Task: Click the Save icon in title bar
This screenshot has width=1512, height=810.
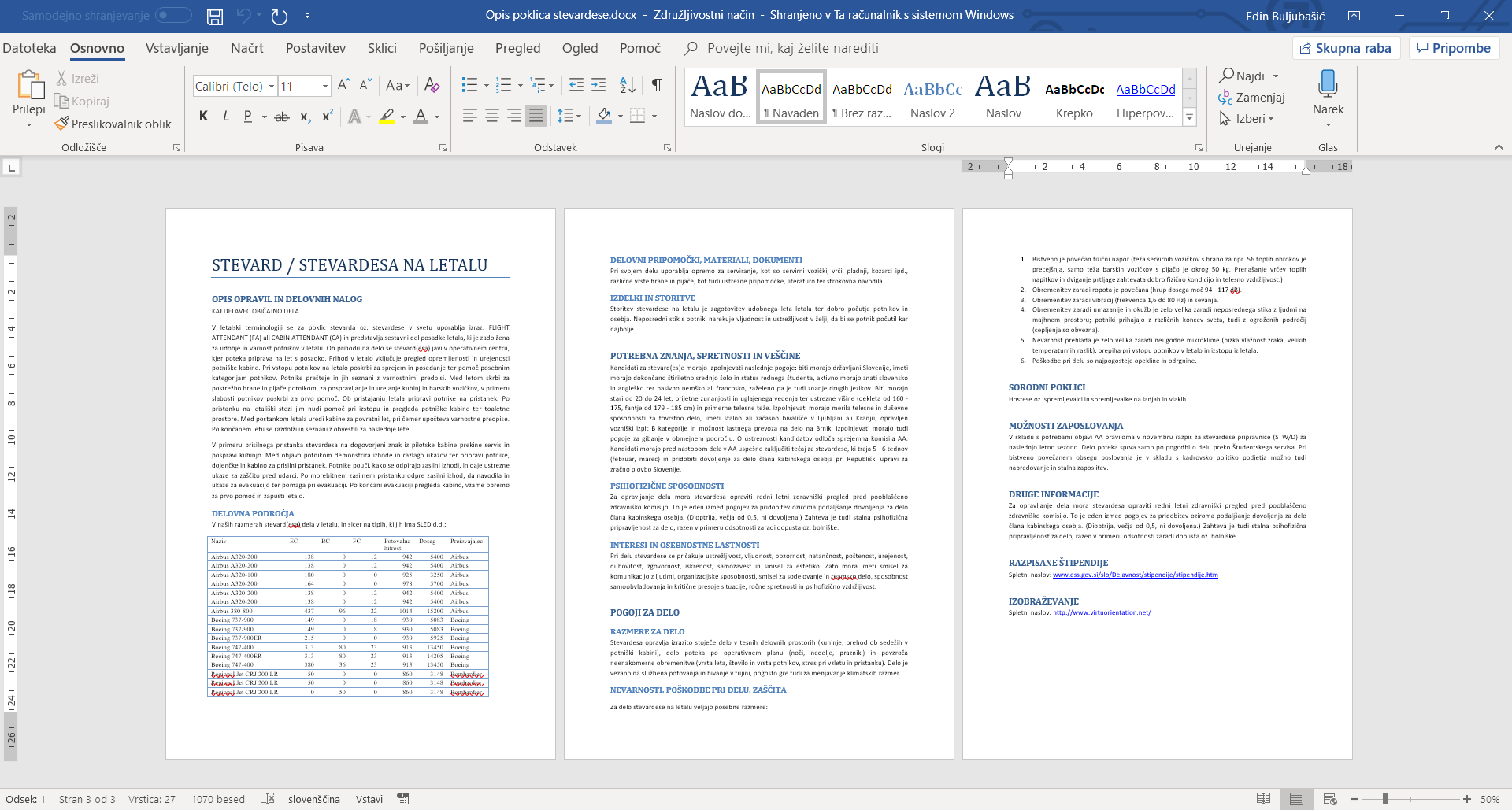Action: (x=214, y=16)
